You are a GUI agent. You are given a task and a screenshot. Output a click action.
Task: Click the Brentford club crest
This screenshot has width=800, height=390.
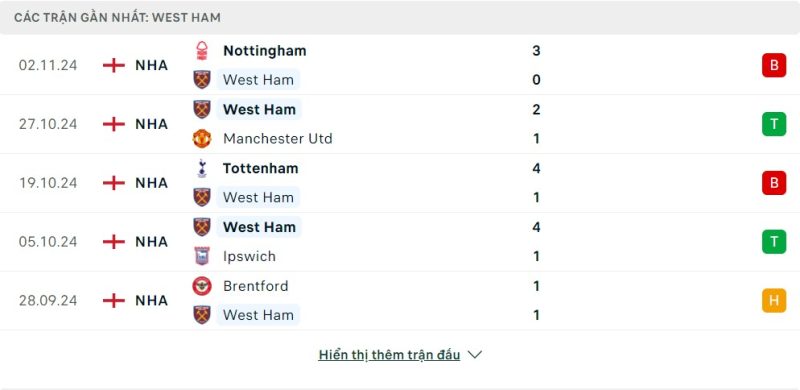(x=202, y=286)
